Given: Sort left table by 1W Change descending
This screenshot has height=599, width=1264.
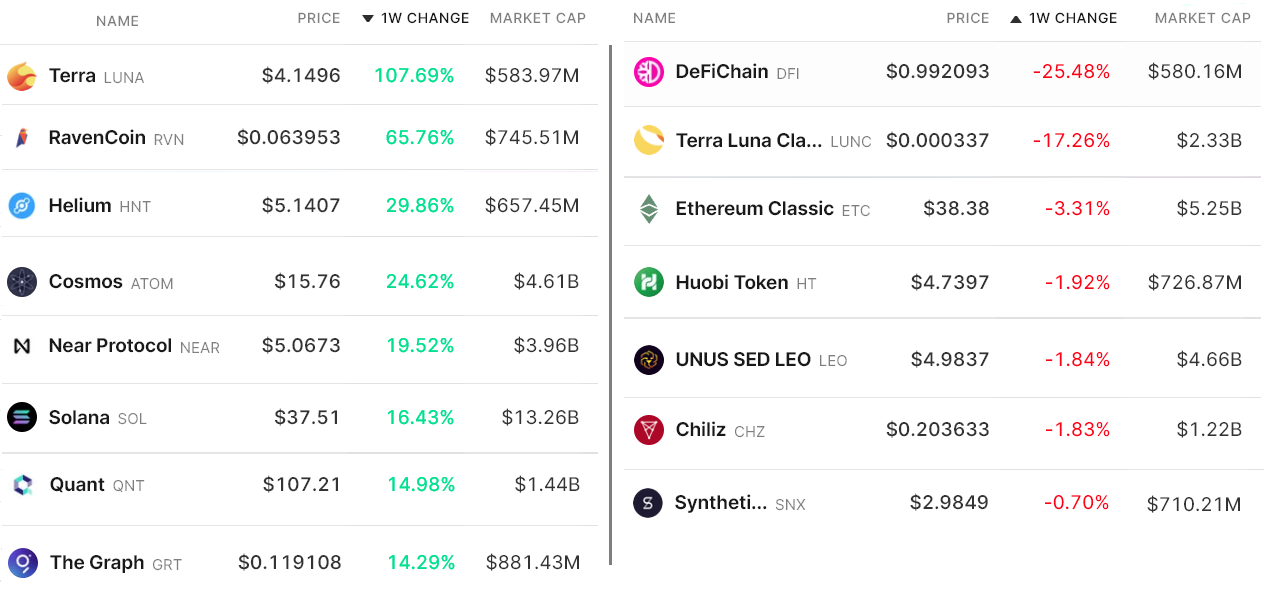Looking at the screenshot, I should pos(415,18).
